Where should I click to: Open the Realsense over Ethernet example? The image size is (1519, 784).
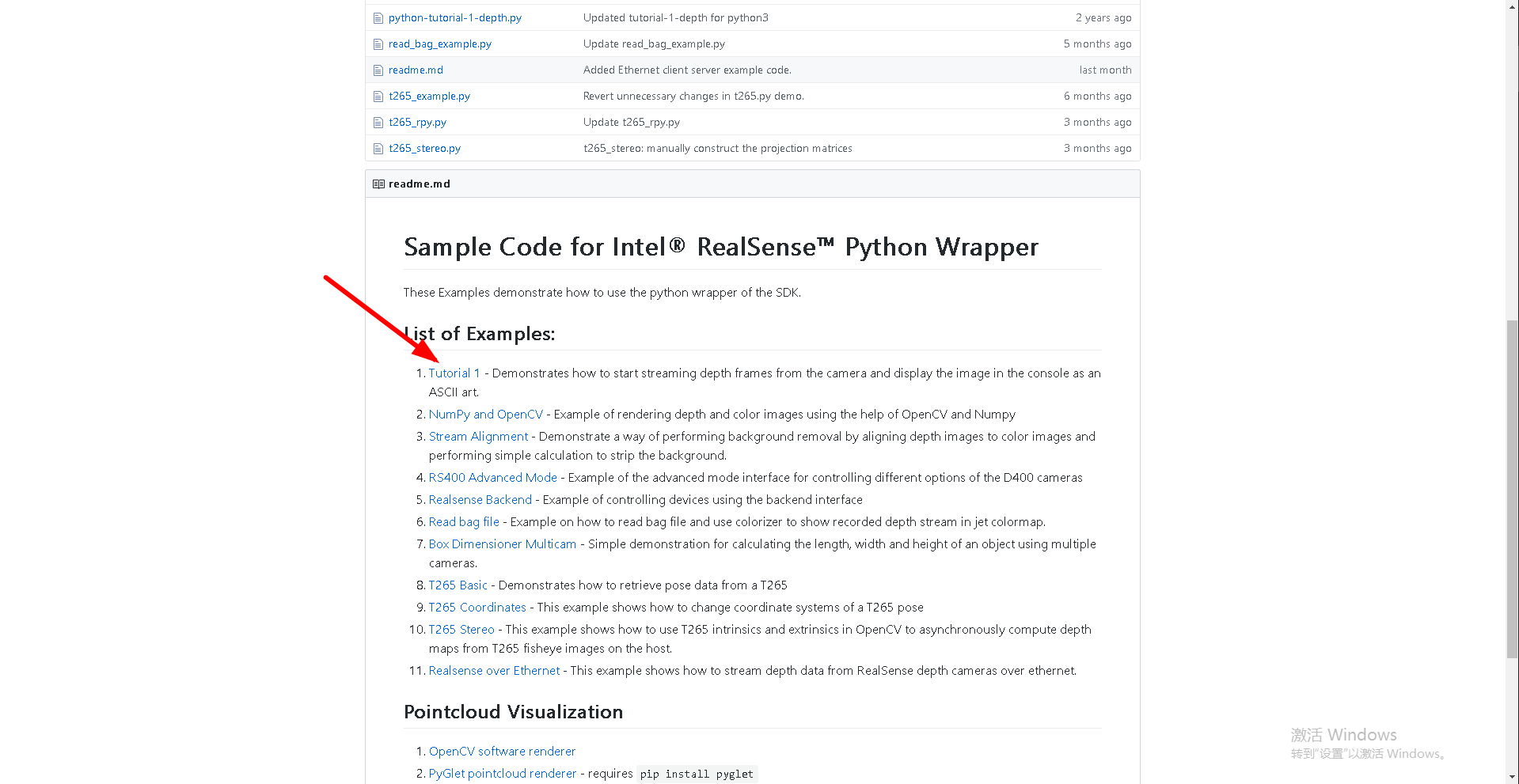click(x=494, y=670)
